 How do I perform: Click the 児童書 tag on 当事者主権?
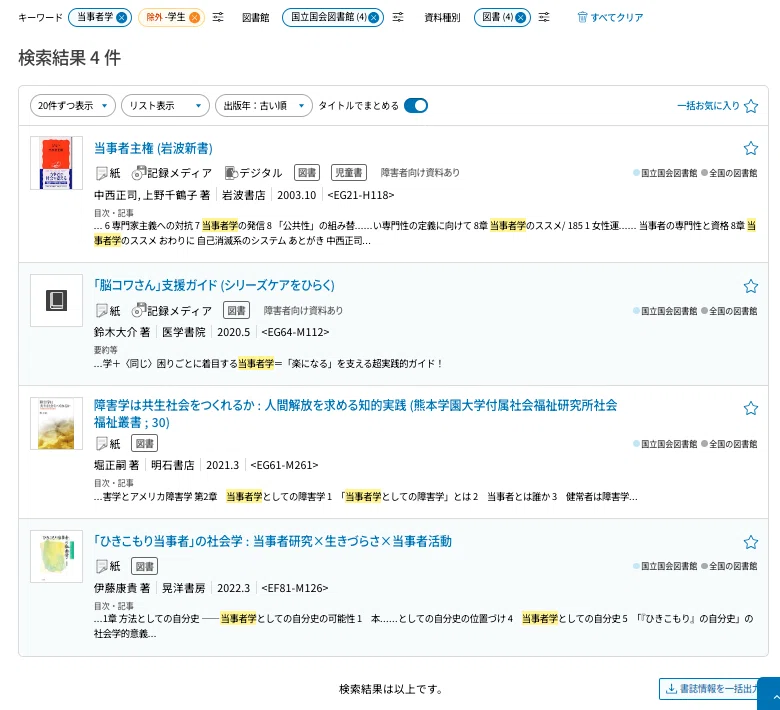[349, 173]
